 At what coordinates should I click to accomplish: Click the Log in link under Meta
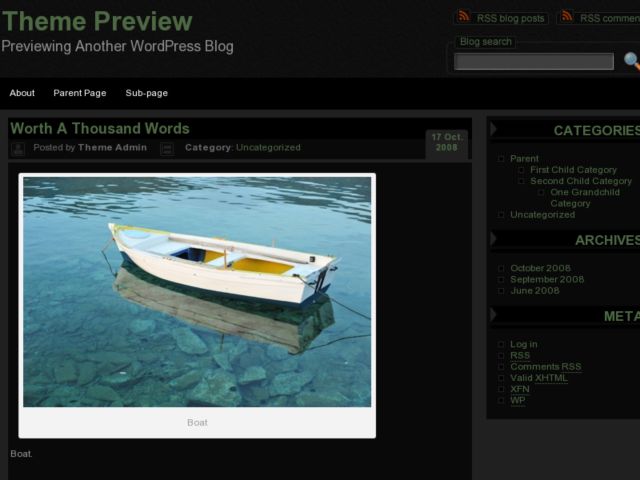tap(524, 344)
